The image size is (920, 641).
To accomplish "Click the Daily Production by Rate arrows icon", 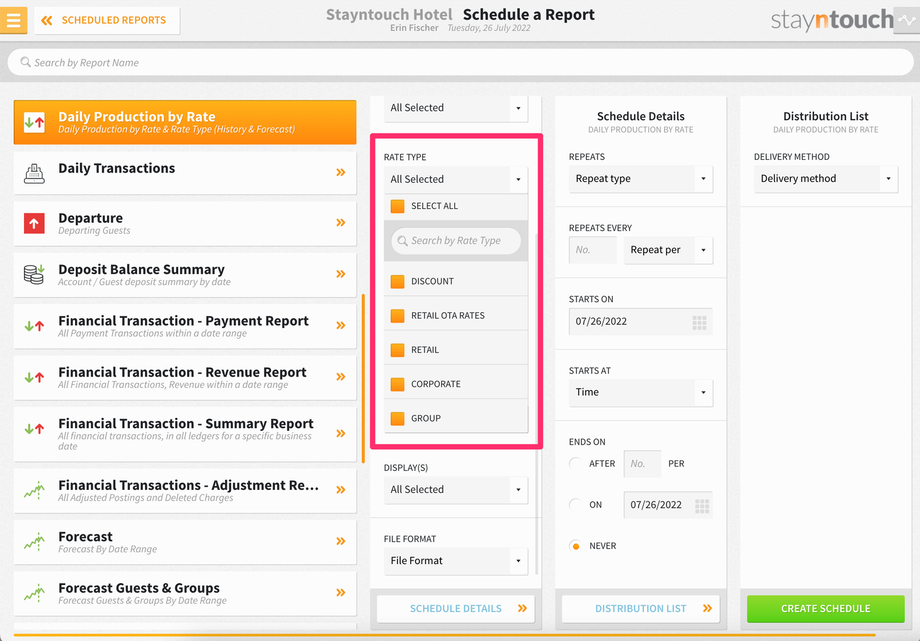I will (34, 122).
